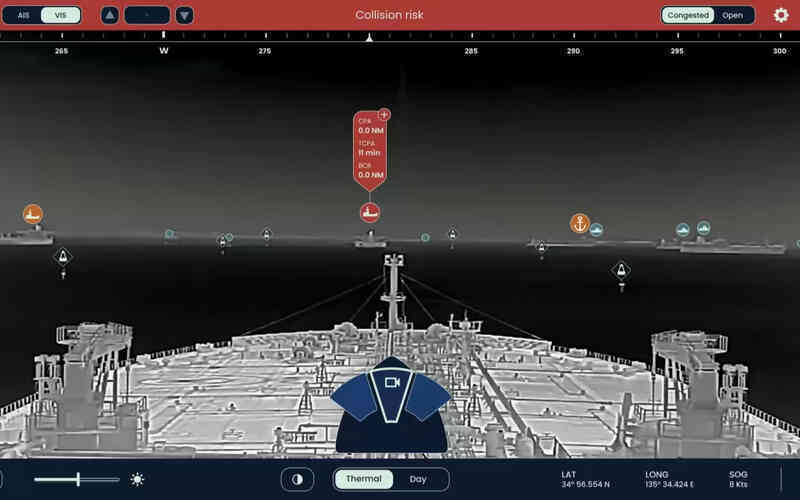The height and width of the screenshot is (500, 800).
Task: Click the brightness slider handle
Action: coord(78,479)
